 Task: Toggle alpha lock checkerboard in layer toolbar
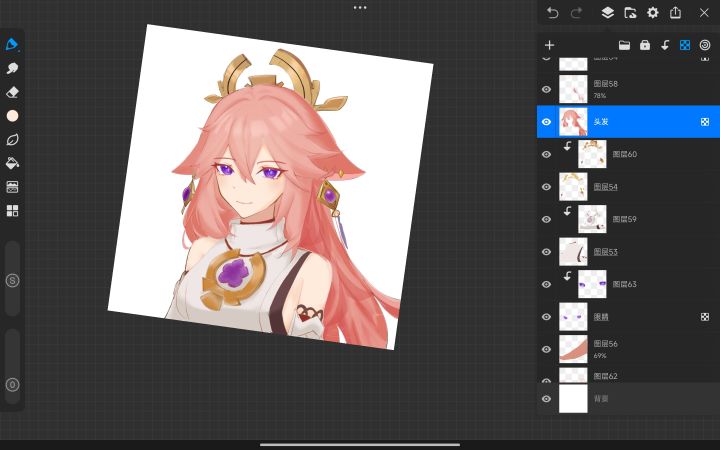tap(685, 45)
